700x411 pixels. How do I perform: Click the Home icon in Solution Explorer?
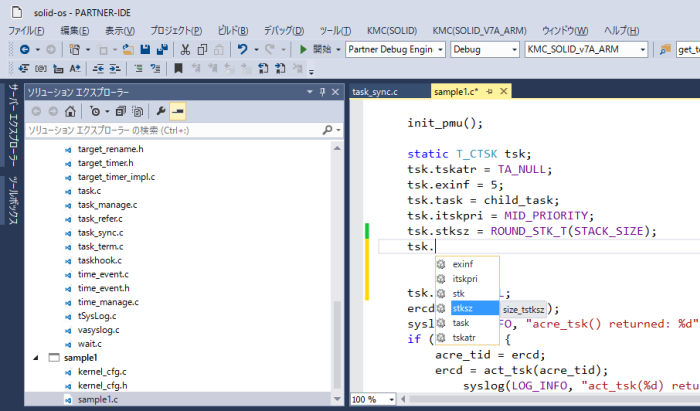pos(70,111)
